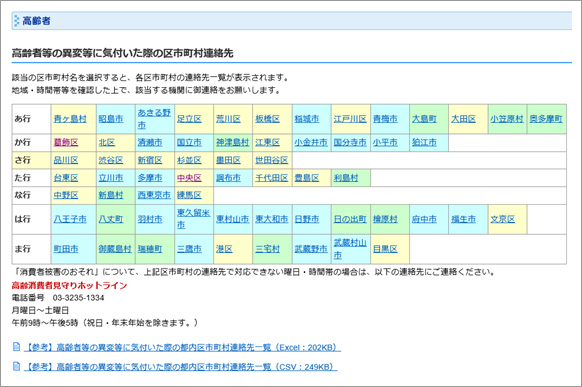The image size is (582, 387).
Task: Open the 小金井市 link
Action: (x=311, y=142)
